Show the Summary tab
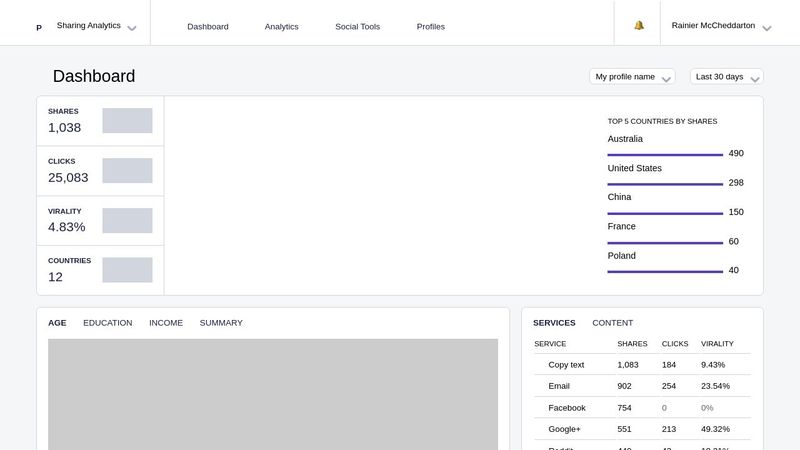The image size is (800, 450). click(221, 323)
